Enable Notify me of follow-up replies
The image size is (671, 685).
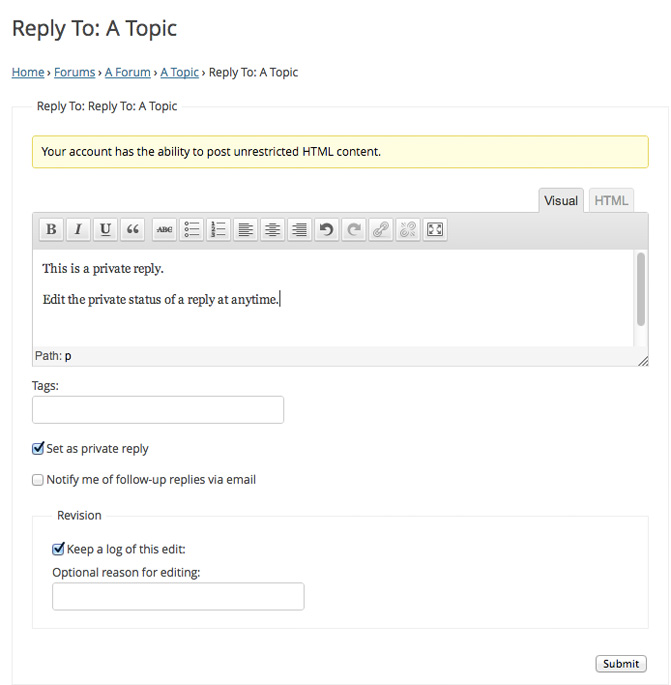tap(39, 480)
